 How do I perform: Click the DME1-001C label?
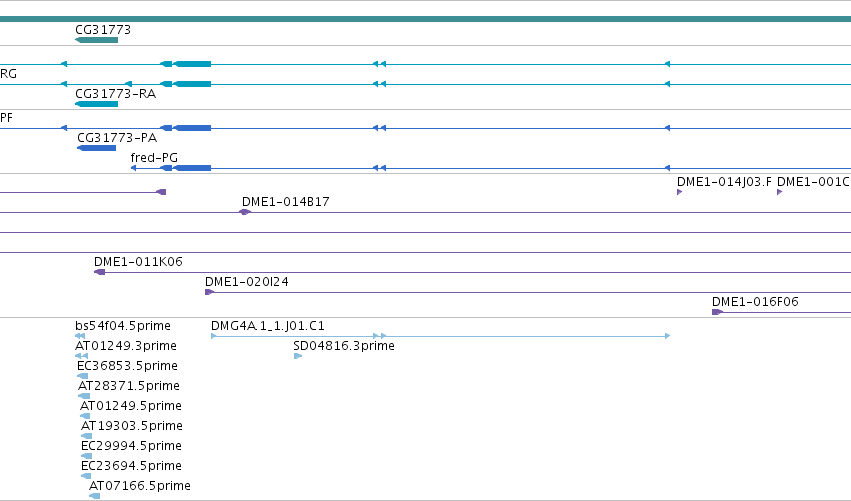coord(813,182)
